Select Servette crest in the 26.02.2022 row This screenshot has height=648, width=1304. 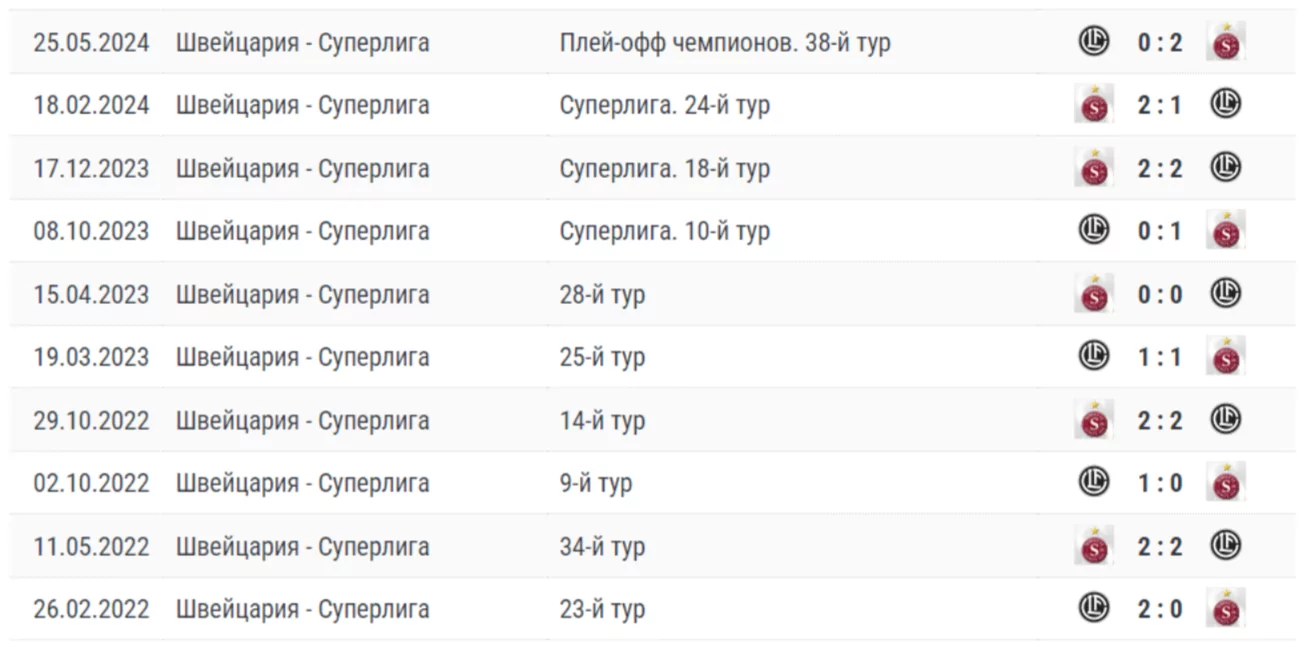(1225, 609)
